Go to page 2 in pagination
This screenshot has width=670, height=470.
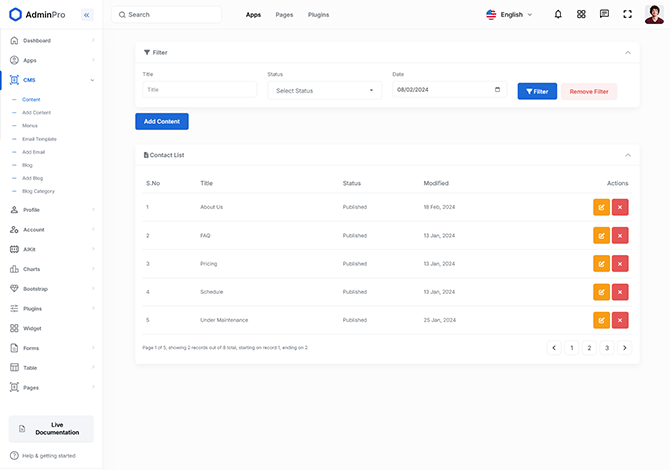pyautogui.click(x=589, y=348)
